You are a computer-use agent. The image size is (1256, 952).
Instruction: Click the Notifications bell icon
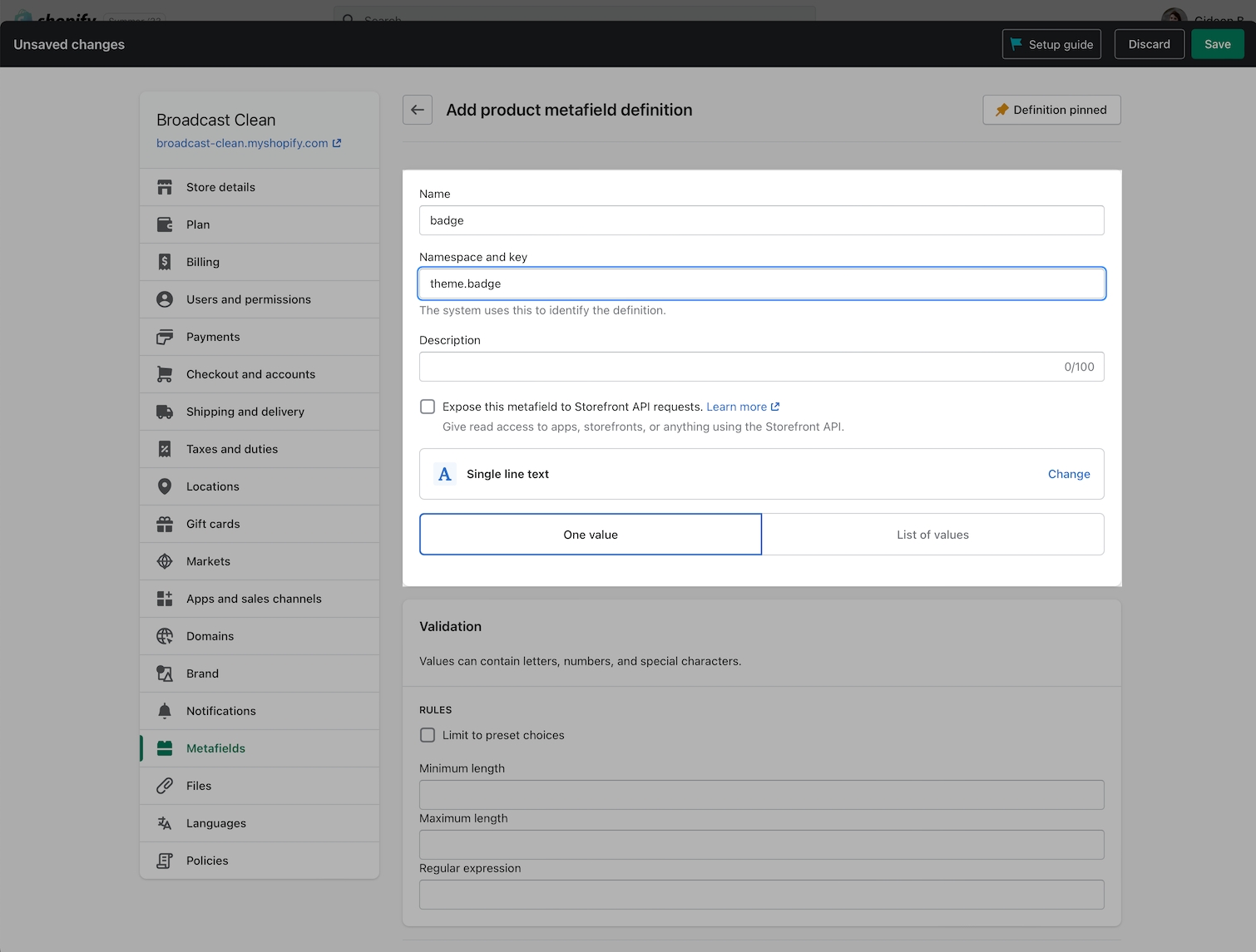[165, 711]
